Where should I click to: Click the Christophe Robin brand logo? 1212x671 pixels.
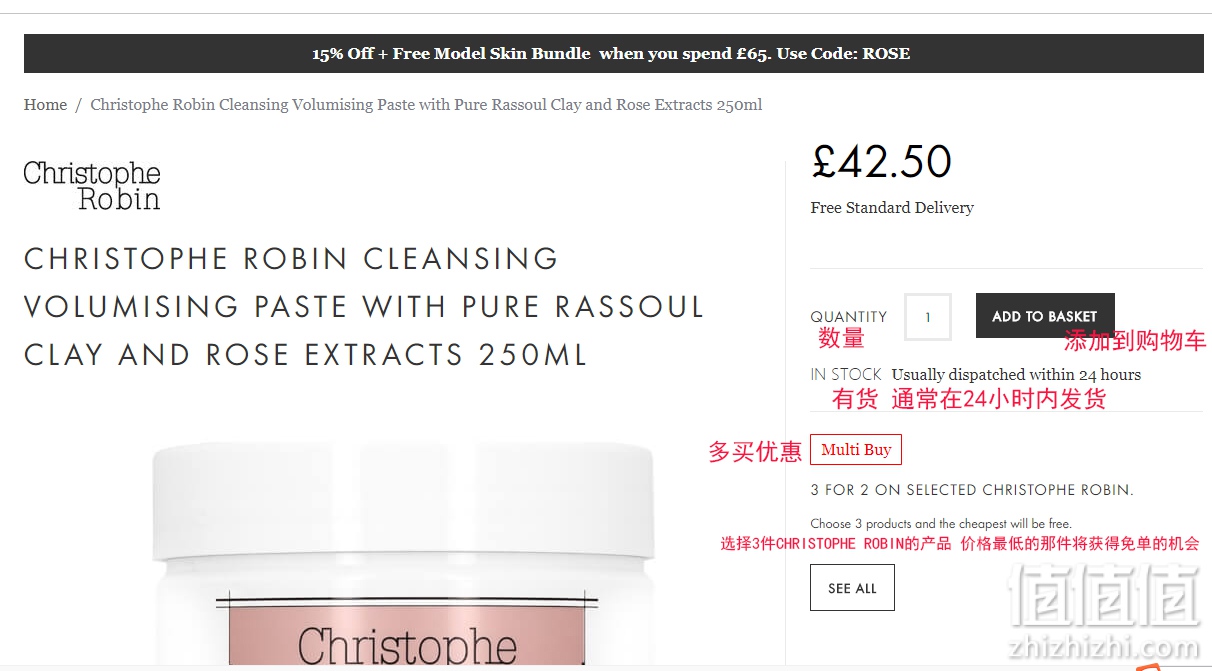point(92,186)
